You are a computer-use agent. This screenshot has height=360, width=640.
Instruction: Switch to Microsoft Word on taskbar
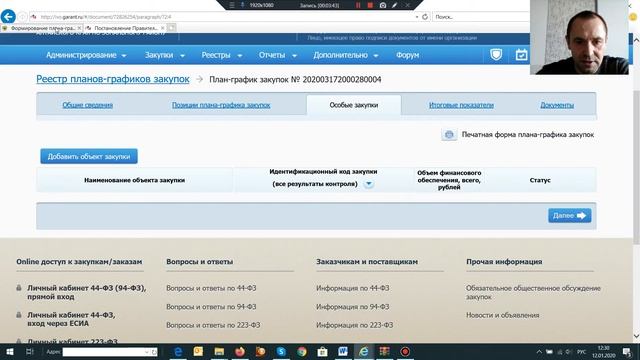coord(343,351)
